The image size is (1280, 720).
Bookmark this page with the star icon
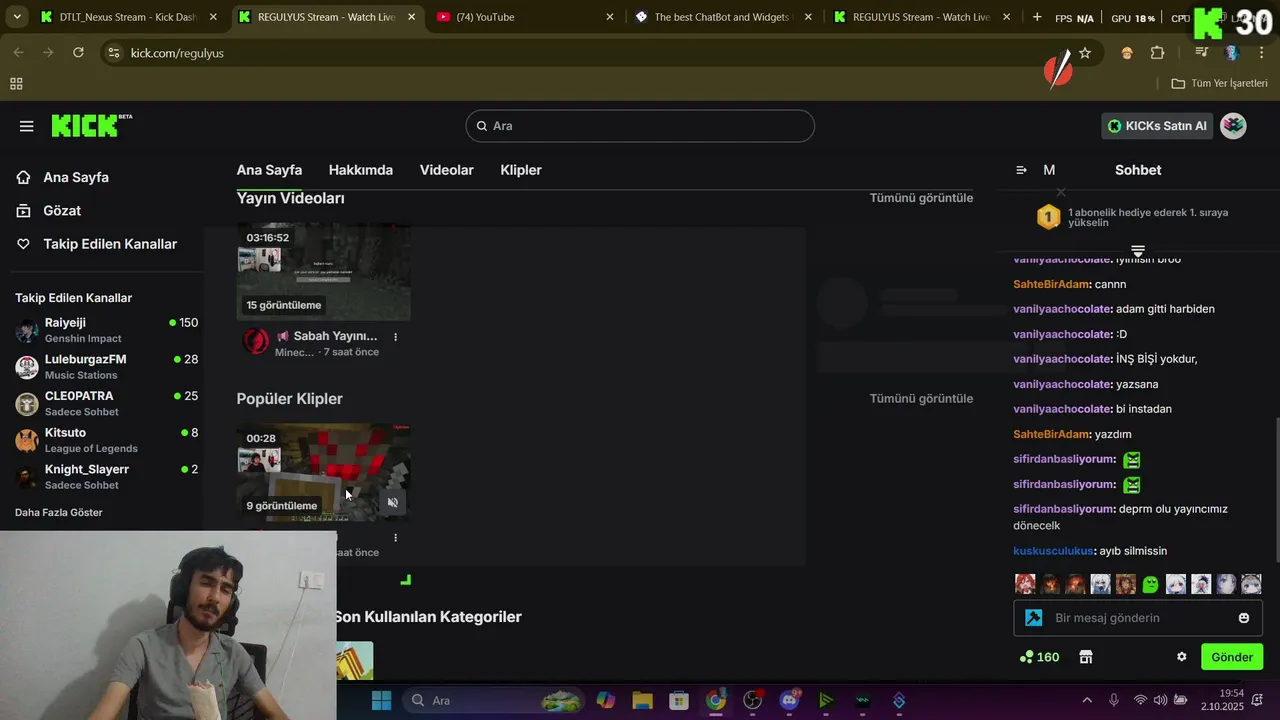click(x=1085, y=53)
